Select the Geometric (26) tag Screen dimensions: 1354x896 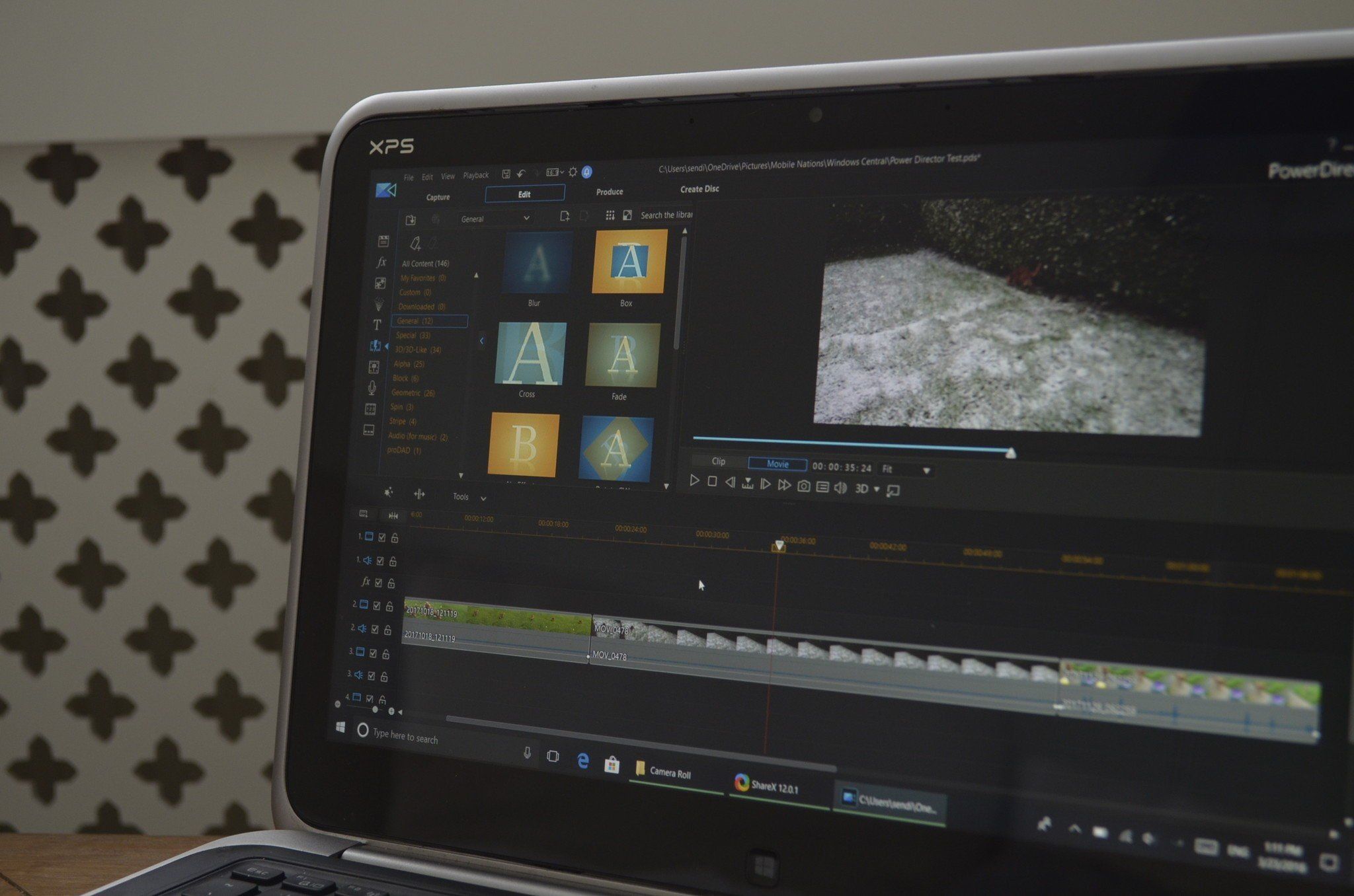[x=413, y=392]
